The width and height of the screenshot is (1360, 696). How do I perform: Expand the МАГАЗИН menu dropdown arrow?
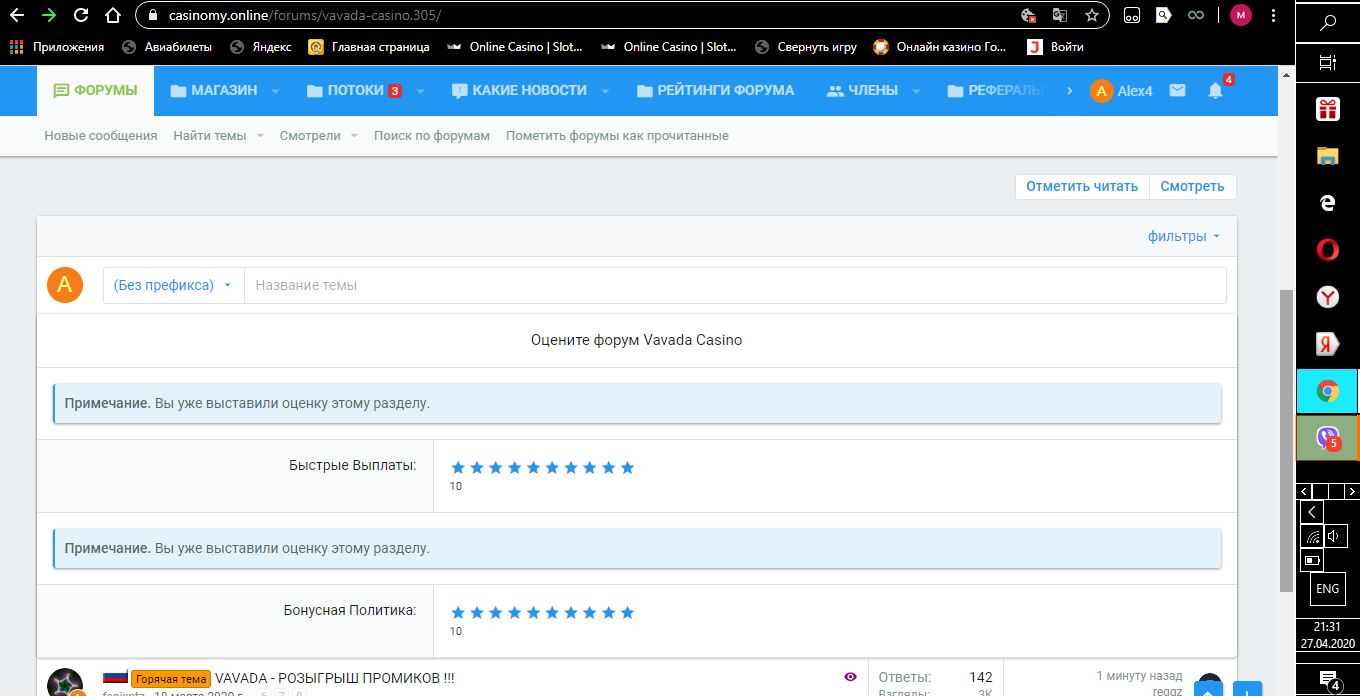click(x=275, y=91)
